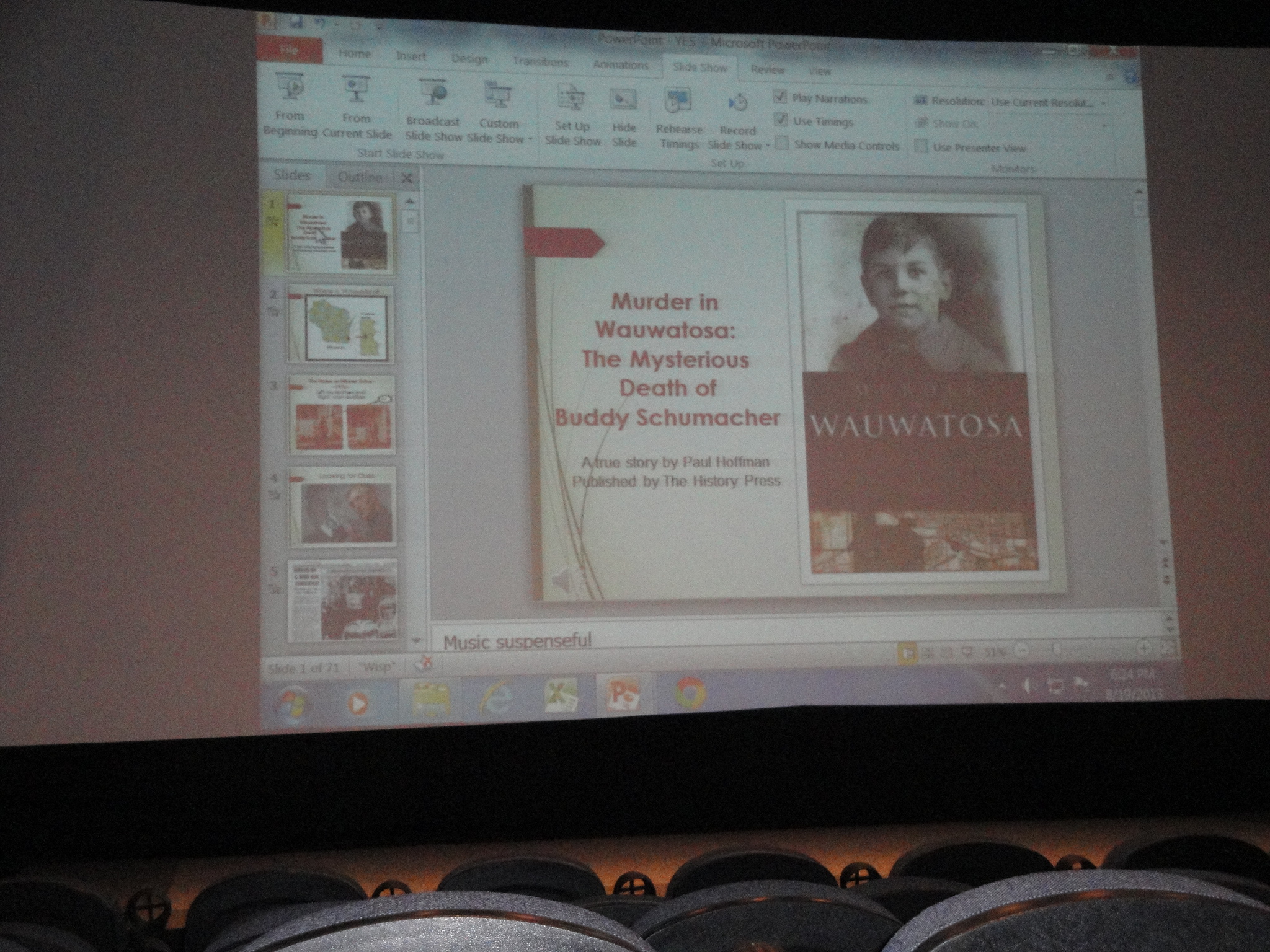Select slide 2 map thumbnail
This screenshot has width=1270, height=952.
[340, 325]
